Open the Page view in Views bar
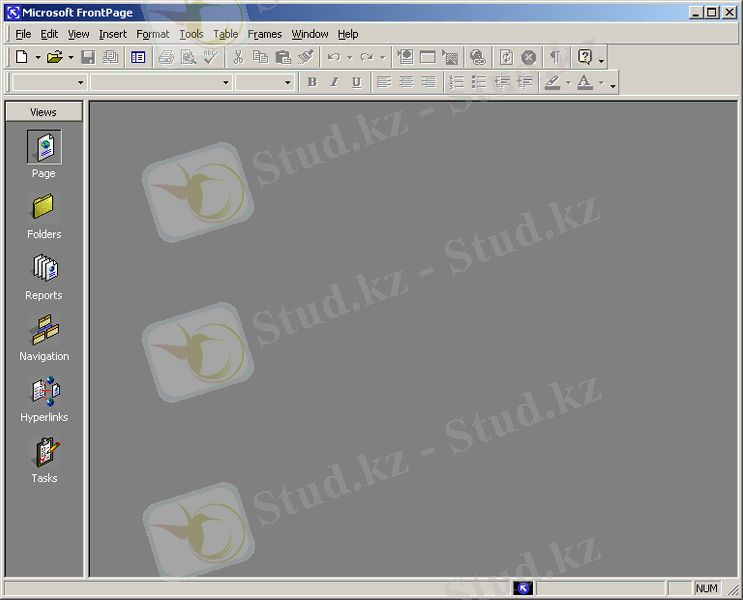 (x=43, y=148)
